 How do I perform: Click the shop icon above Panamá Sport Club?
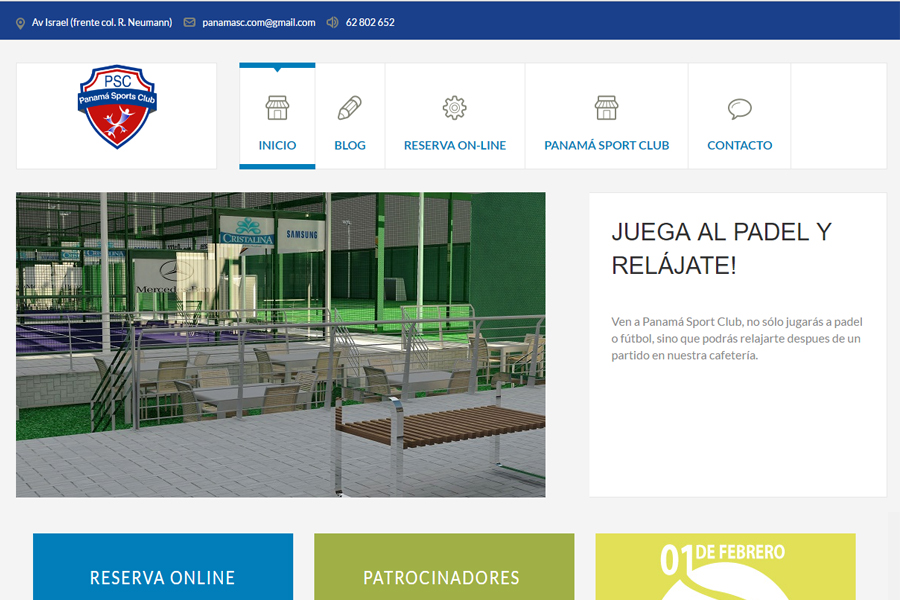tap(606, 108)
